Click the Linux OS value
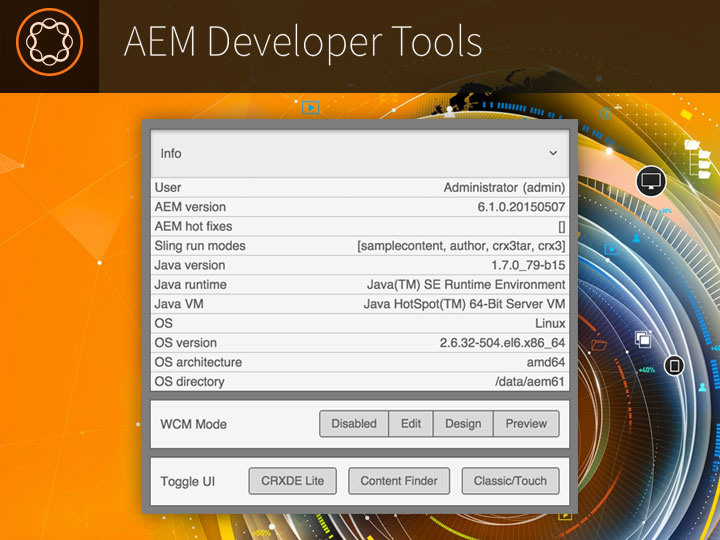 point(550,323)
